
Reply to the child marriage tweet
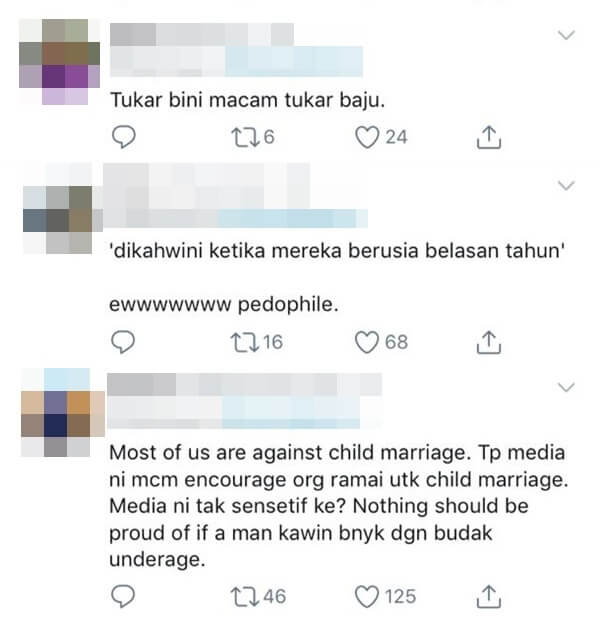[x=123, y=596]
